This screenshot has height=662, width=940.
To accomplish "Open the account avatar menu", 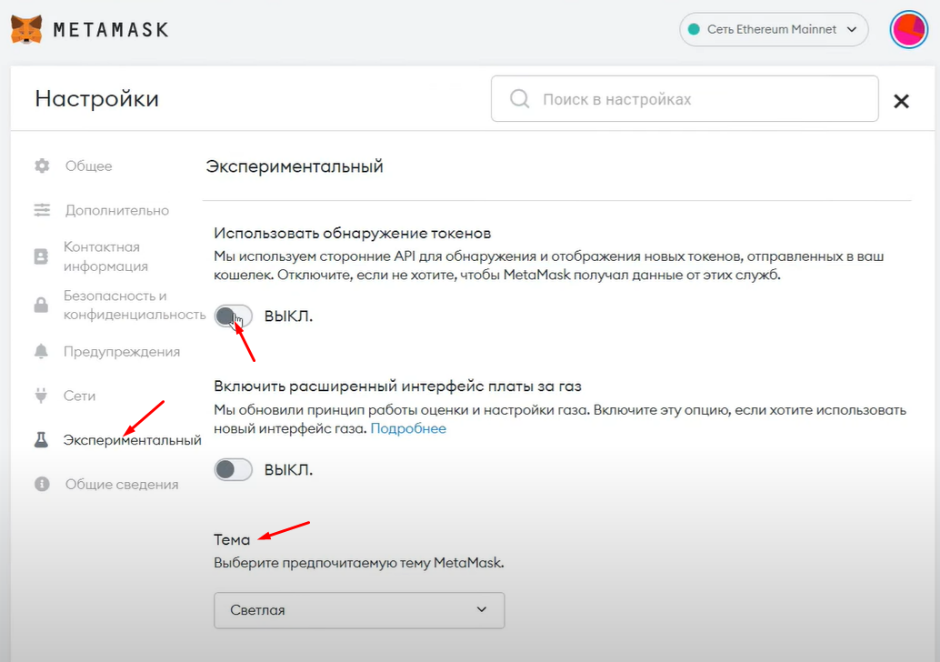I will [909, 29].
